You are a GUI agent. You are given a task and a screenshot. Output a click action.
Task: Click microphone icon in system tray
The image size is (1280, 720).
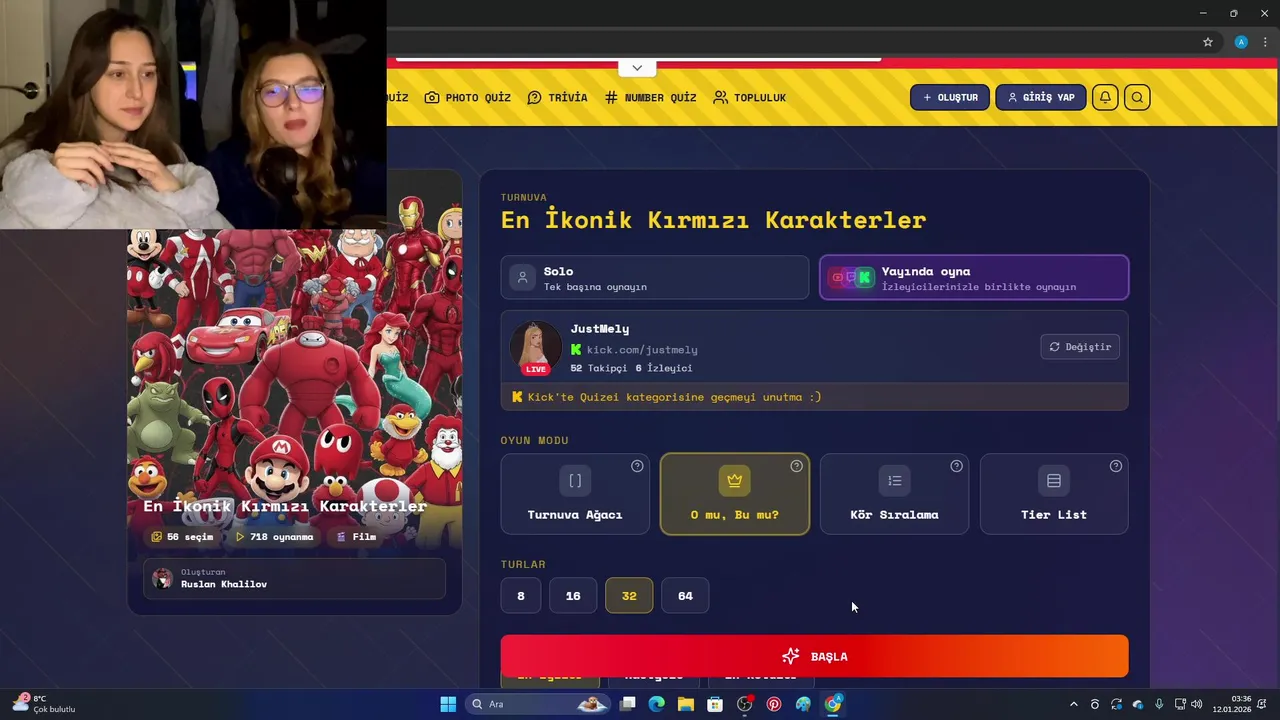pyautogui.click(x=1159, y=704)
